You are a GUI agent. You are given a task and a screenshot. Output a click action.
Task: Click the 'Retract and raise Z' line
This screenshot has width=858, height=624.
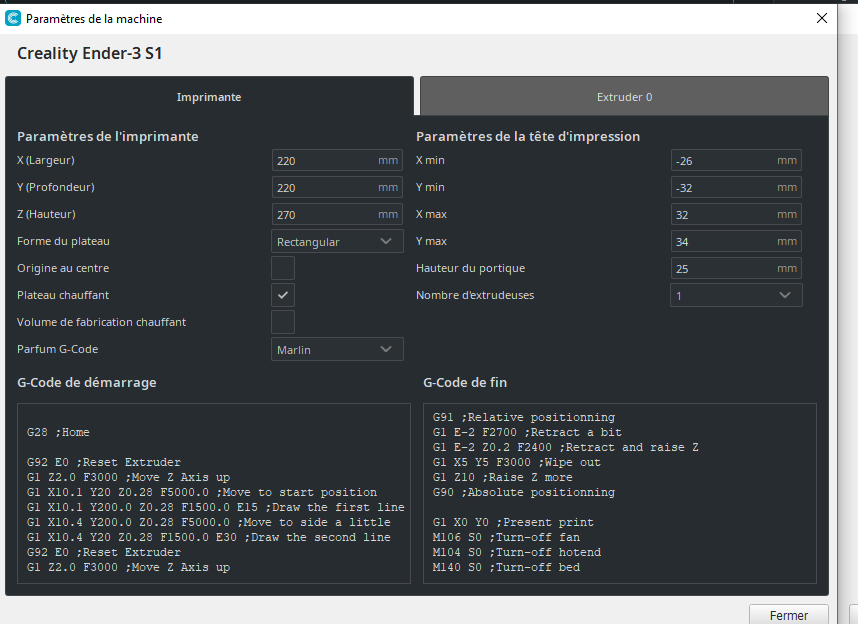(x=565, y=448)
